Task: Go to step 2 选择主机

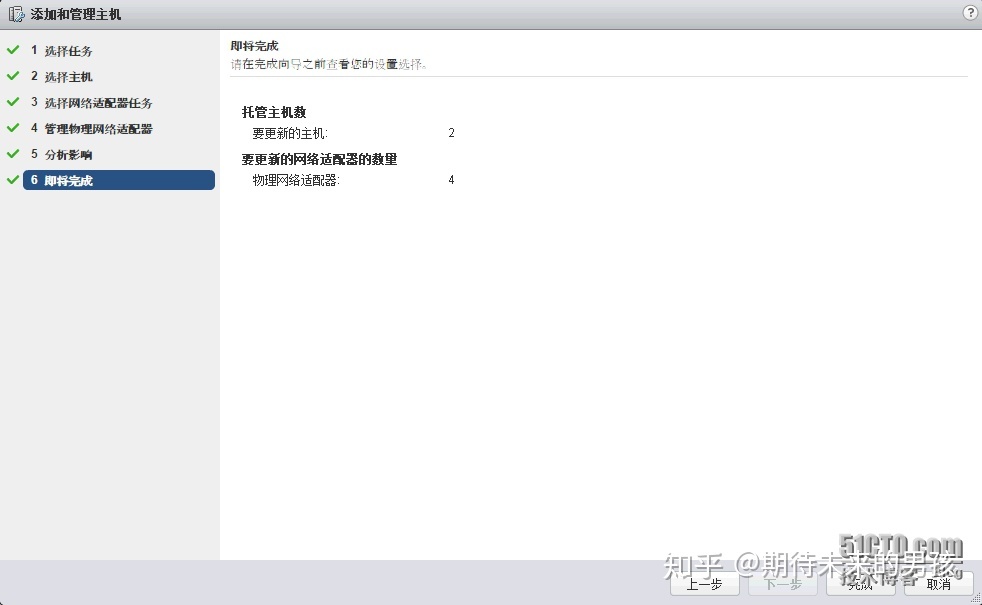Action: tap(61, 76)
